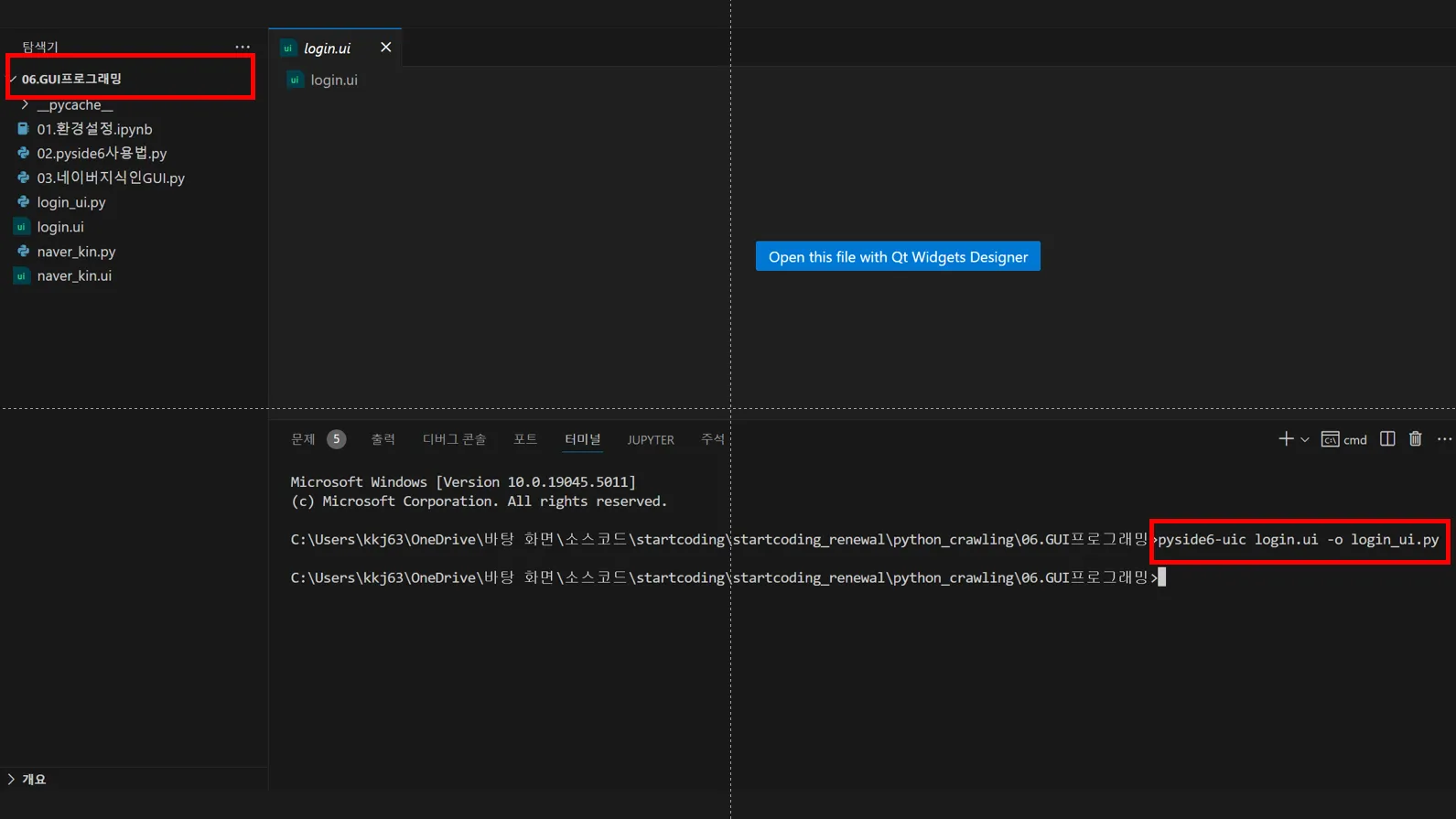The height and width of the screenshot is (819, 1456).
Task: Click the ui icon on login.ui tab
Action: 288,48
